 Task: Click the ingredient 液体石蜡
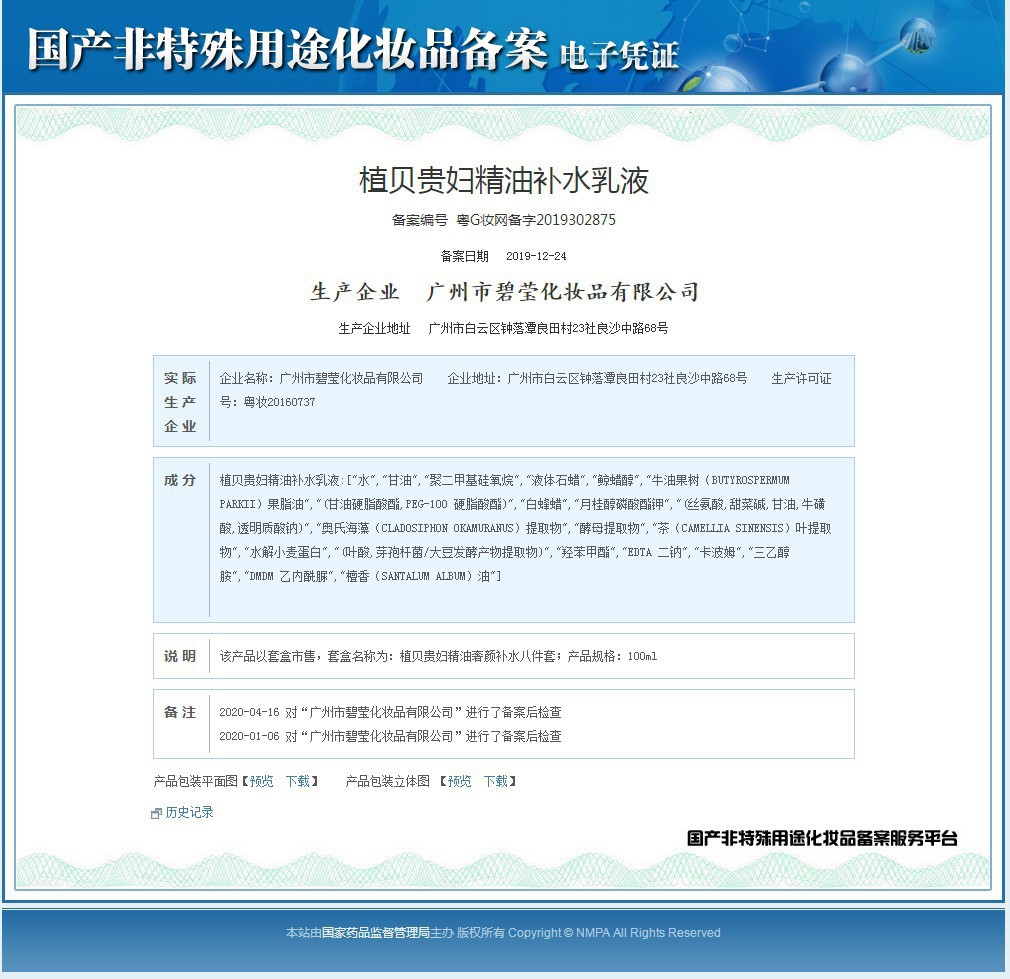point(556,480)
